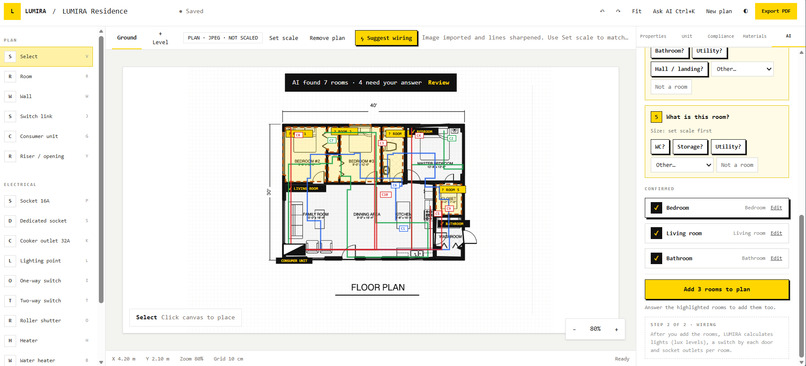Select the Socket 16A tool icon
This screenshot has height=366, width=806.
point(10,201)
